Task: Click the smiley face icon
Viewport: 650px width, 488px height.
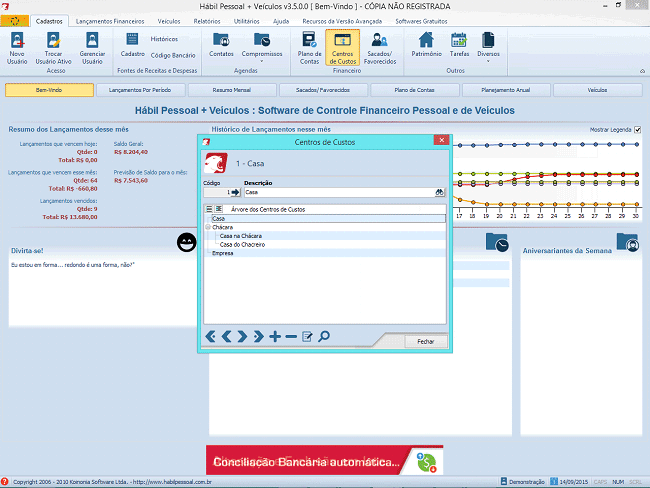Action: [187, 242]
